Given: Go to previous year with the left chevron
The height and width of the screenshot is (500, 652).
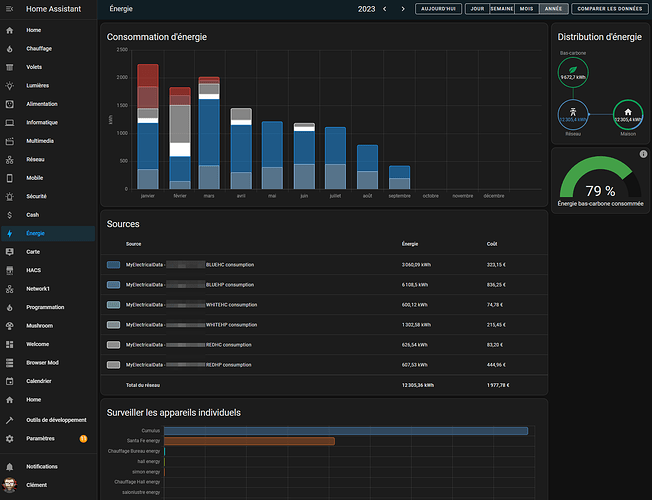Looking at the screenshot, I should pos(387,8).
